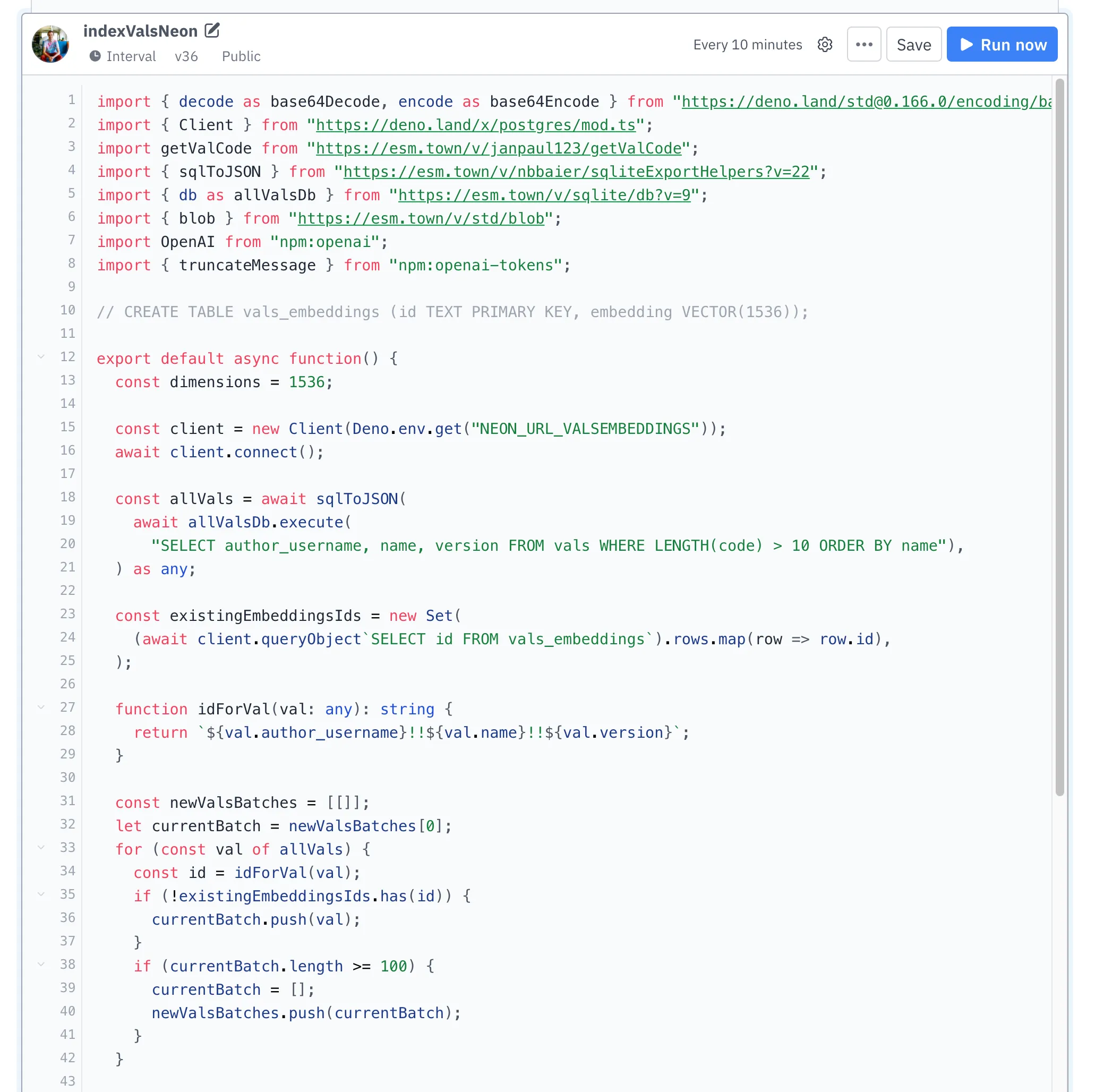1095x1092 pixels.
Task: Open the janpaul123/getValCode import link
Action: tap(498, 149)
